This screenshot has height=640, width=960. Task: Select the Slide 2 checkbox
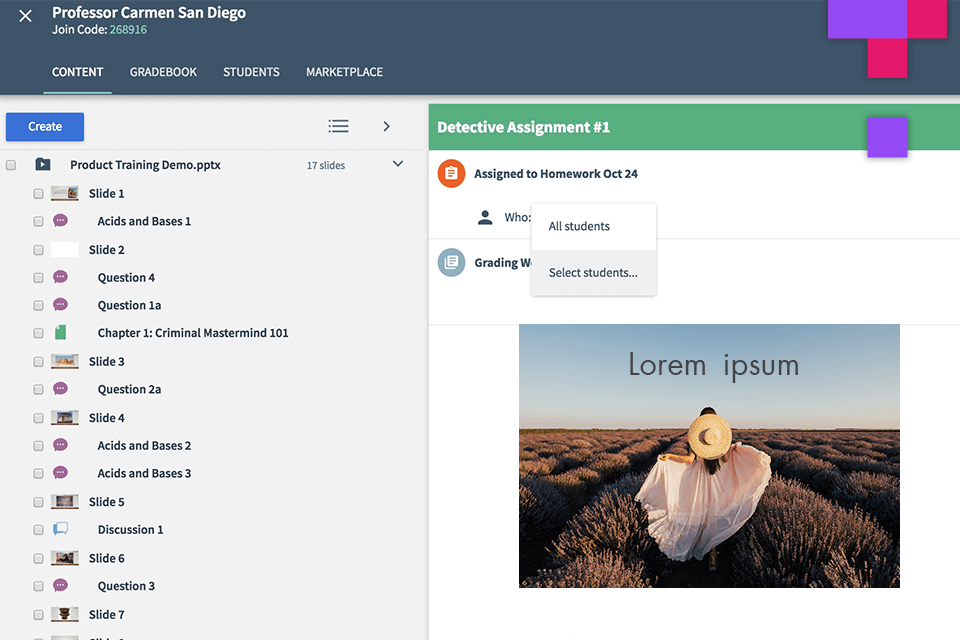(39, 250)
